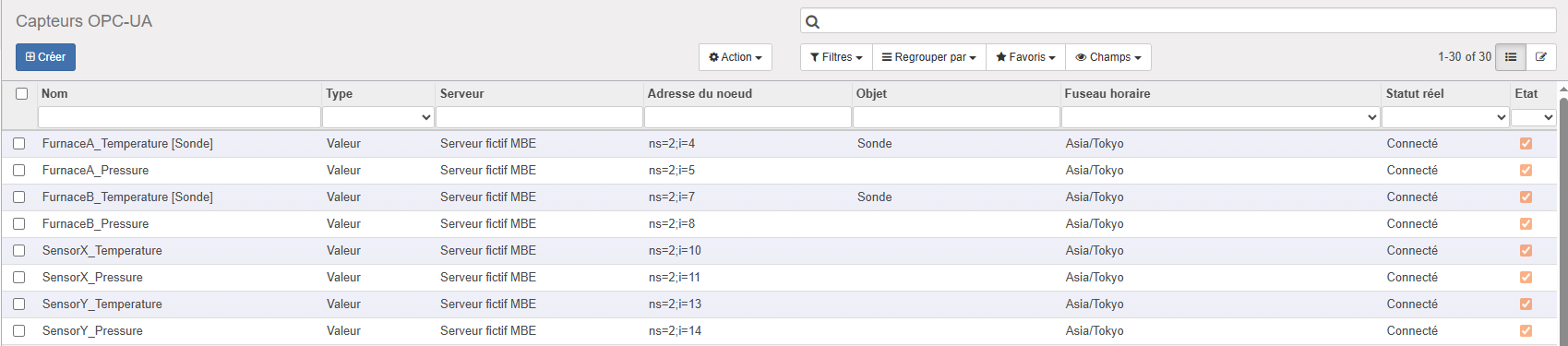Expand the Fuseau horaire filter dropdown
The height and width of the screenshot is (346, 1568).
(1220, 117)
